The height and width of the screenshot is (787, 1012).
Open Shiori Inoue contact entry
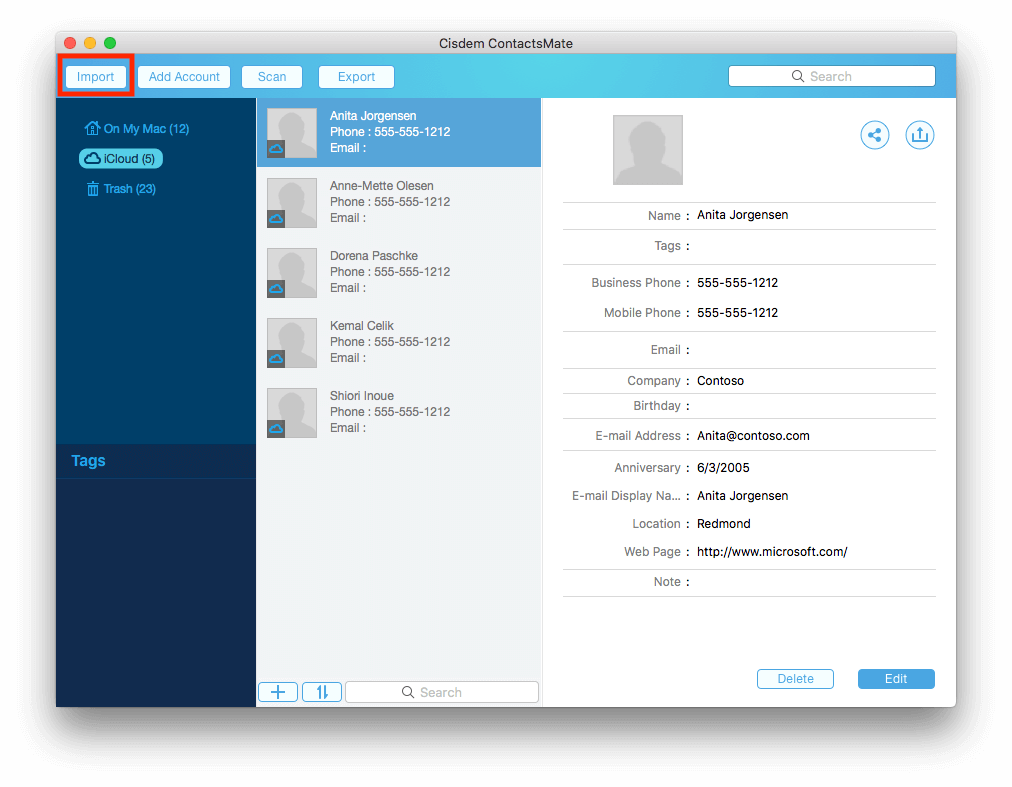[398, 412]
